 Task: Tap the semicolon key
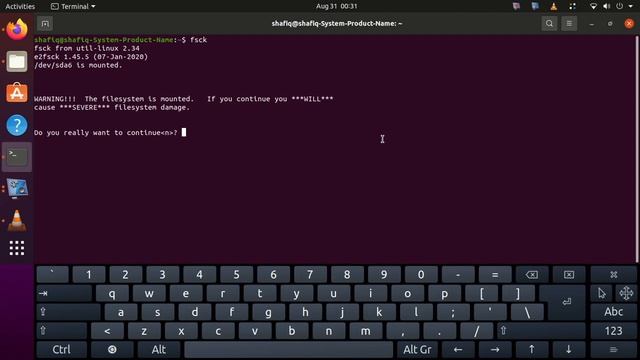453,312
